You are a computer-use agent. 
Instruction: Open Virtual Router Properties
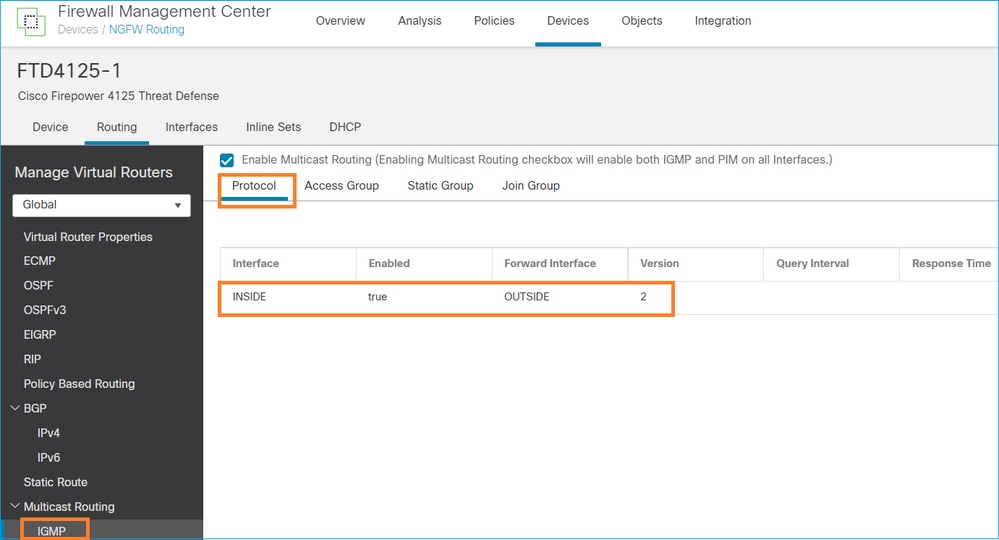88,237
